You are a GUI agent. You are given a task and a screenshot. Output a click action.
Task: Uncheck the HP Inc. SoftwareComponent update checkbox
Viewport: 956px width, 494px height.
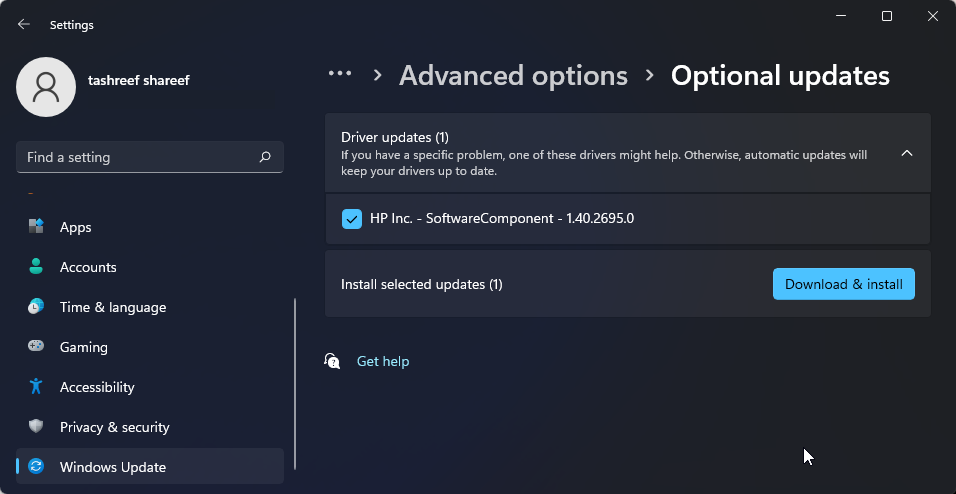pyautogui.click(x=352, y=218)
